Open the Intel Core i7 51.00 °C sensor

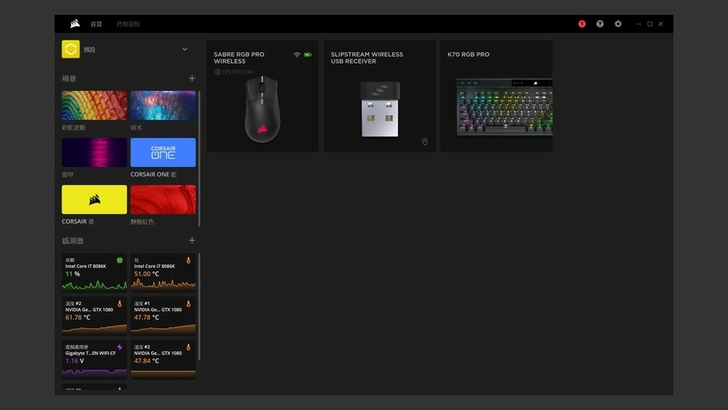(163, 273)
